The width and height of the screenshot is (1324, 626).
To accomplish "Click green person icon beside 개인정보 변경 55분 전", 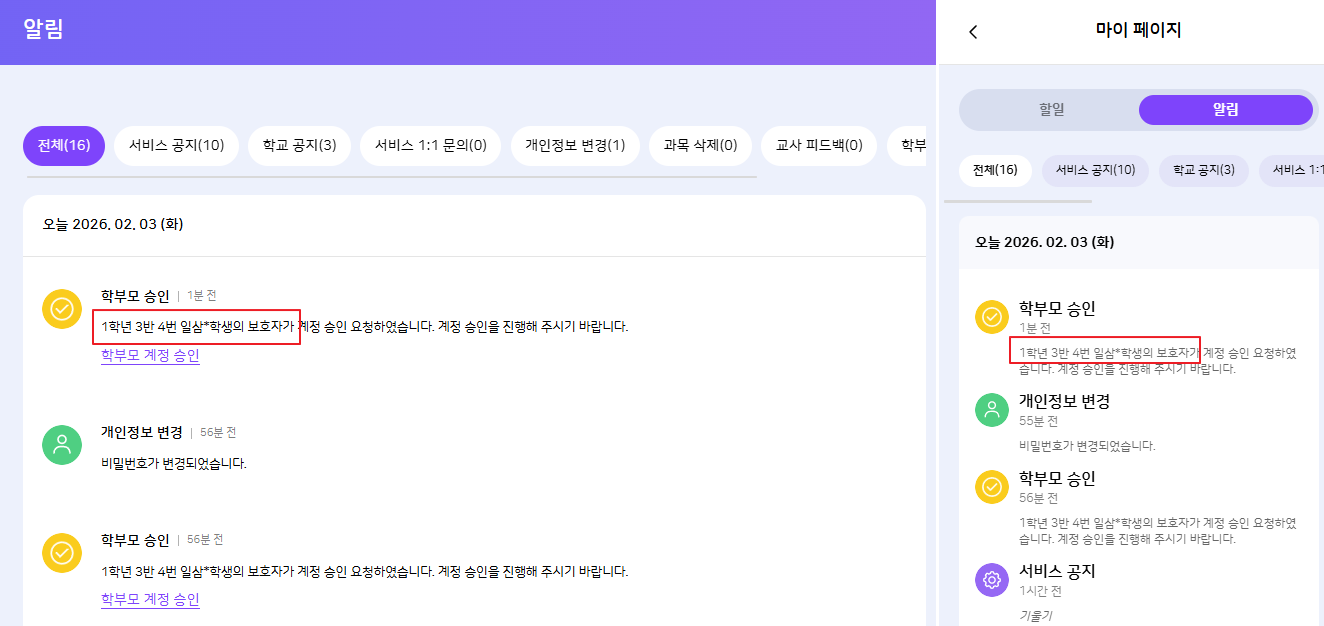I will pos(992,409).
